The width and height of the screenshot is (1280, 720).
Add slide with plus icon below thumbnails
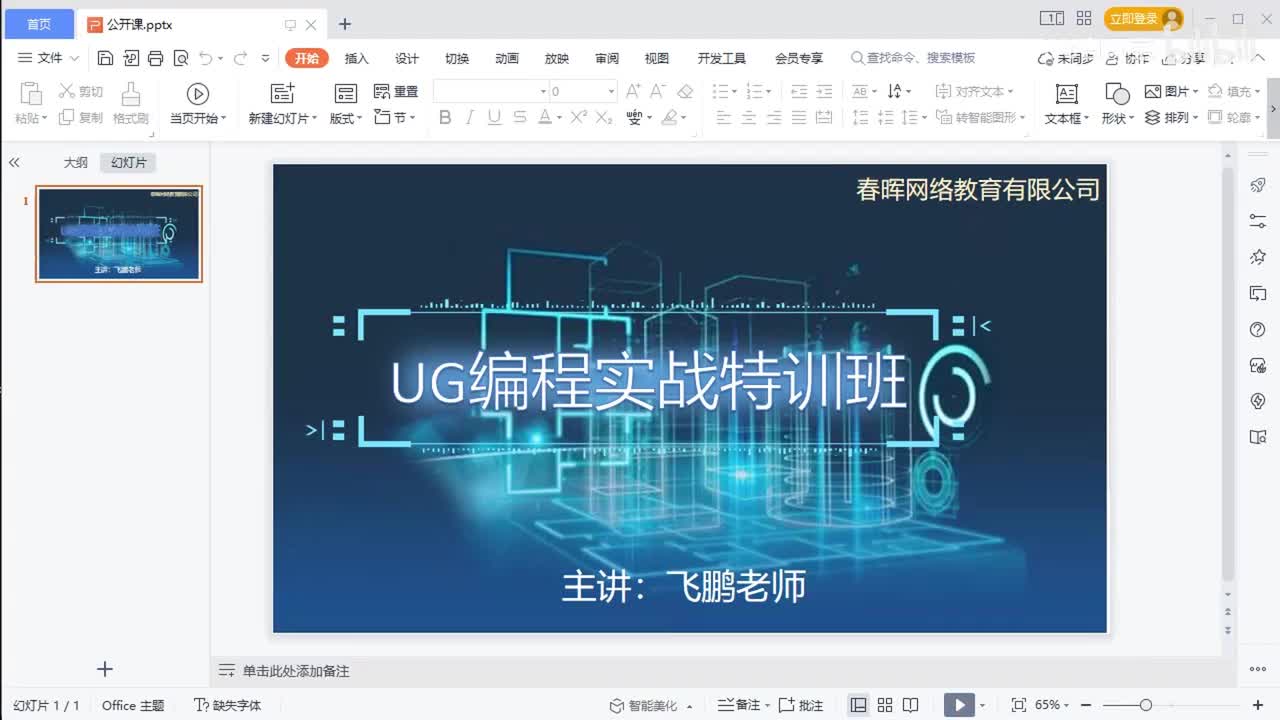105,669
